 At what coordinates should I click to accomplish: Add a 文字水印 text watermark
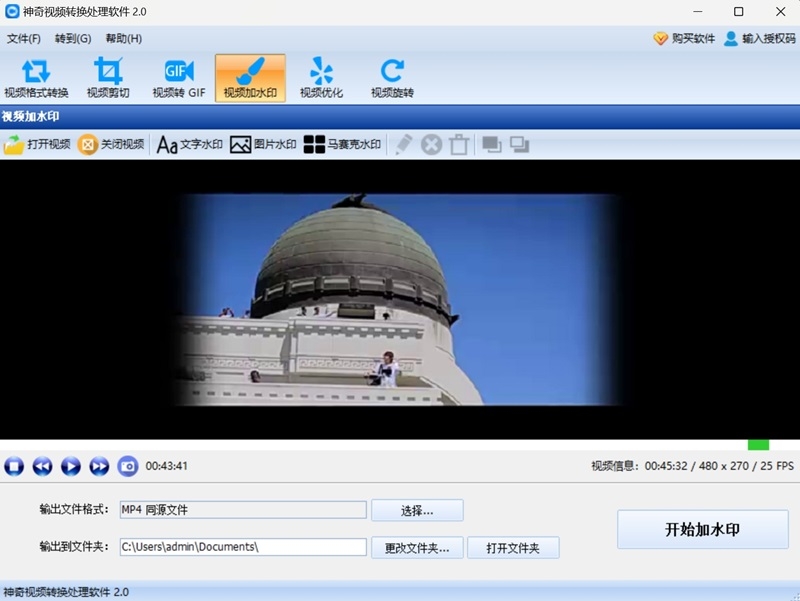189,144
